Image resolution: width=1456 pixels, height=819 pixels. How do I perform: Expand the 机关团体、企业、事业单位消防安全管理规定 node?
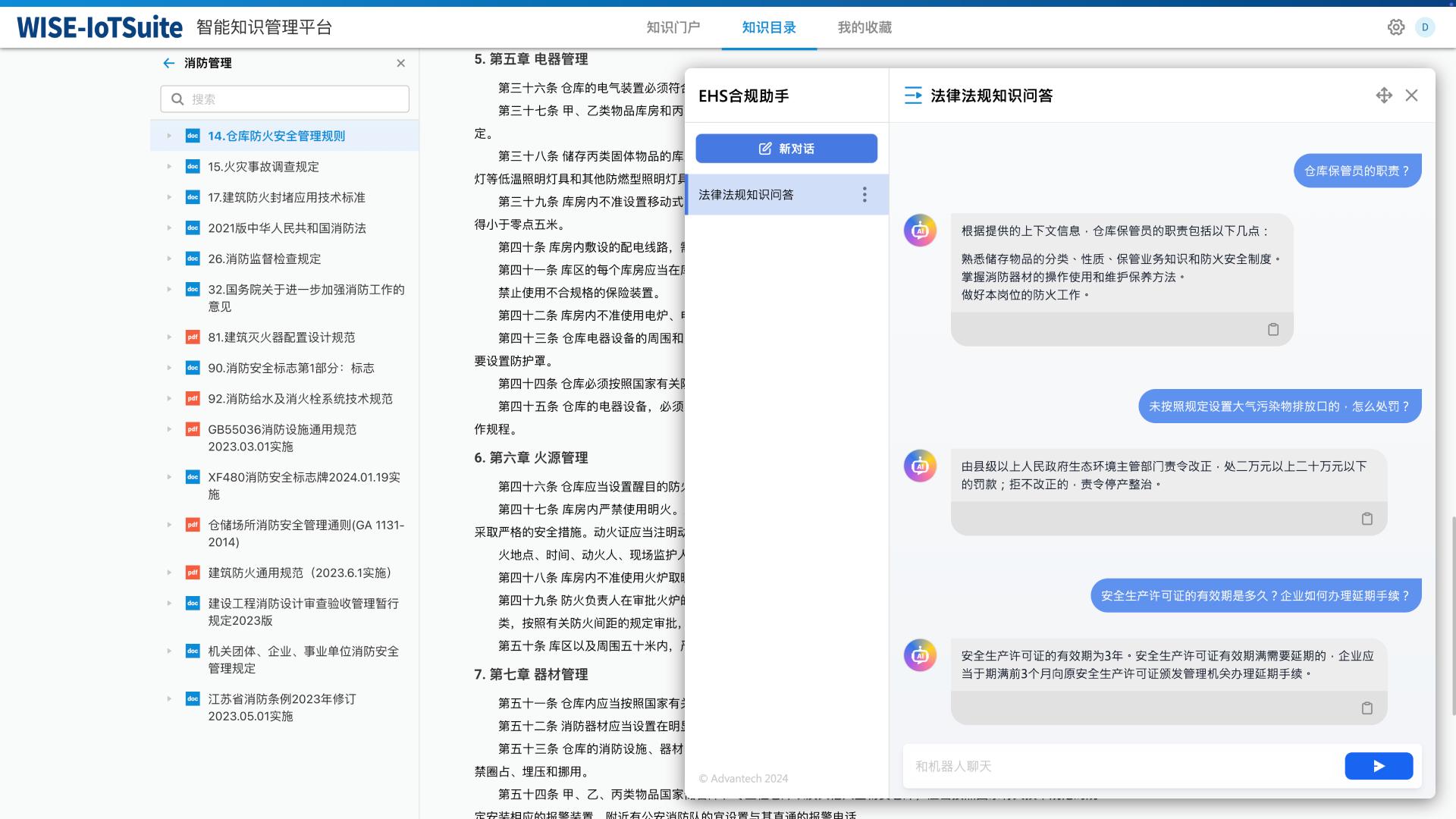[169, 651]
